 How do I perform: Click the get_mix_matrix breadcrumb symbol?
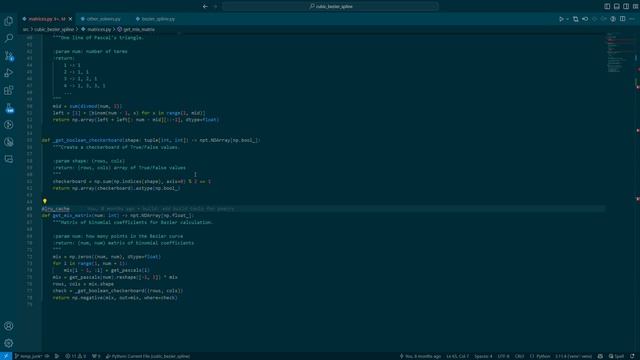click(136, 29)
